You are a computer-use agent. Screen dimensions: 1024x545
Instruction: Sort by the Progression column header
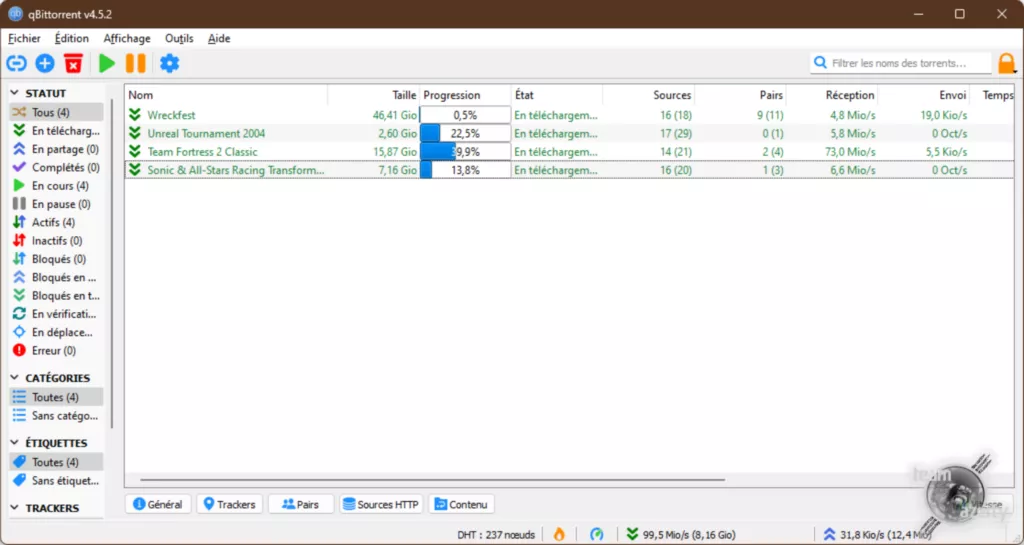coord(465,95)
